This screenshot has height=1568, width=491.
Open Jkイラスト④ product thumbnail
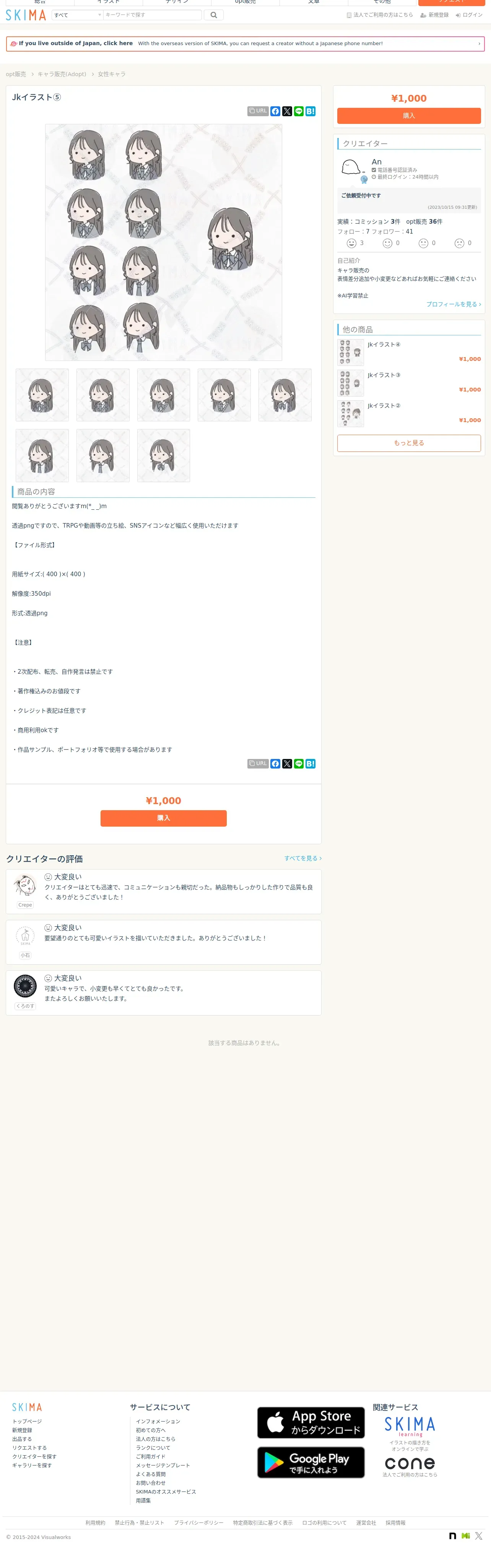[x=350, y=353]
